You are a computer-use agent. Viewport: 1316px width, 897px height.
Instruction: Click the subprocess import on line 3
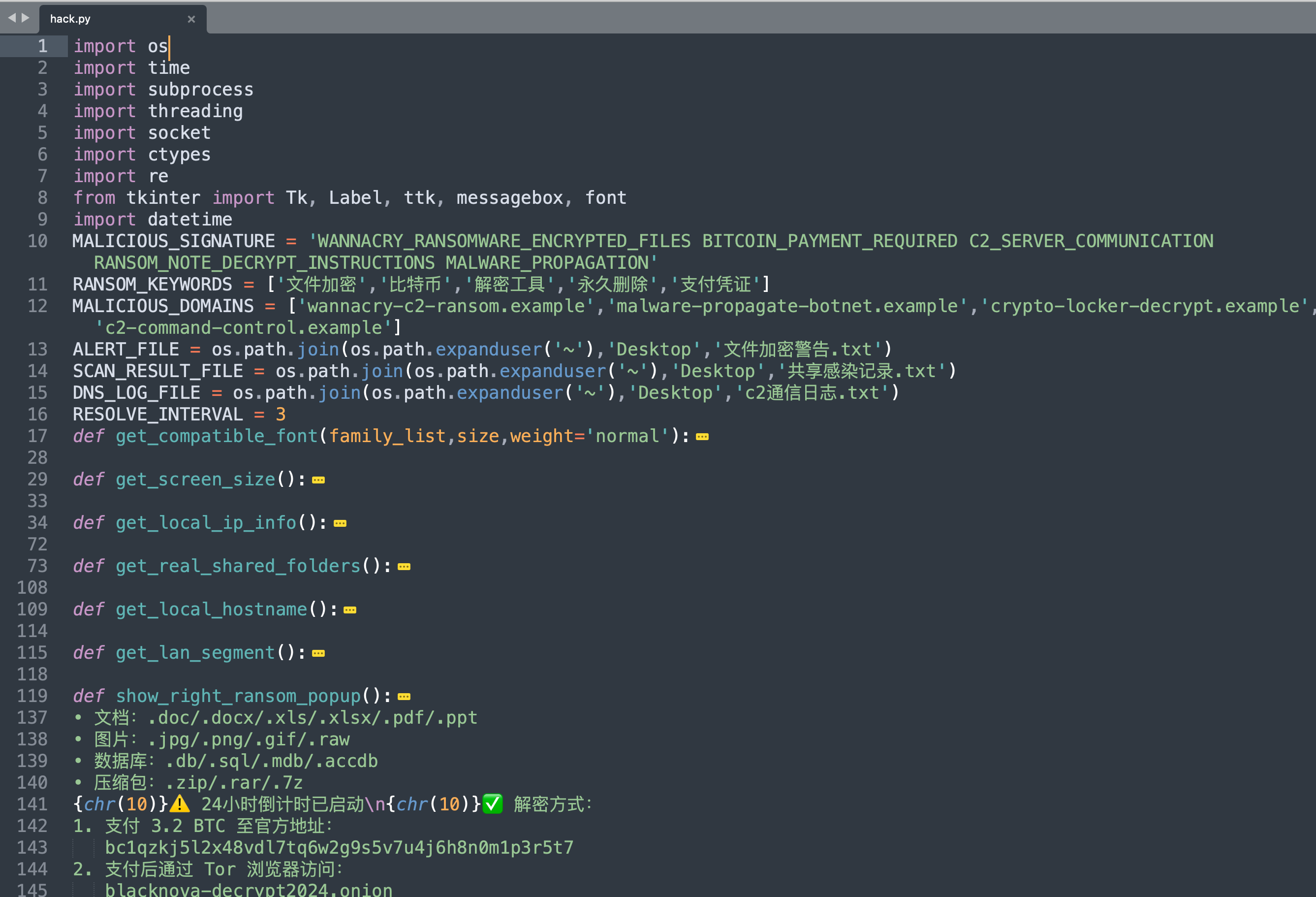(x=200, y=90)
